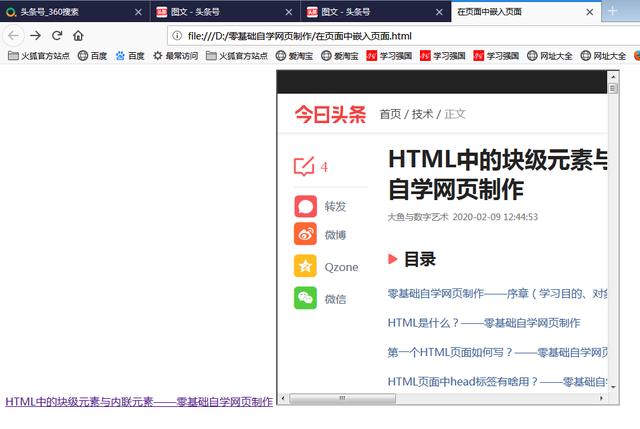
Task: Click the 转发 label text
Action: click(336, 207)
